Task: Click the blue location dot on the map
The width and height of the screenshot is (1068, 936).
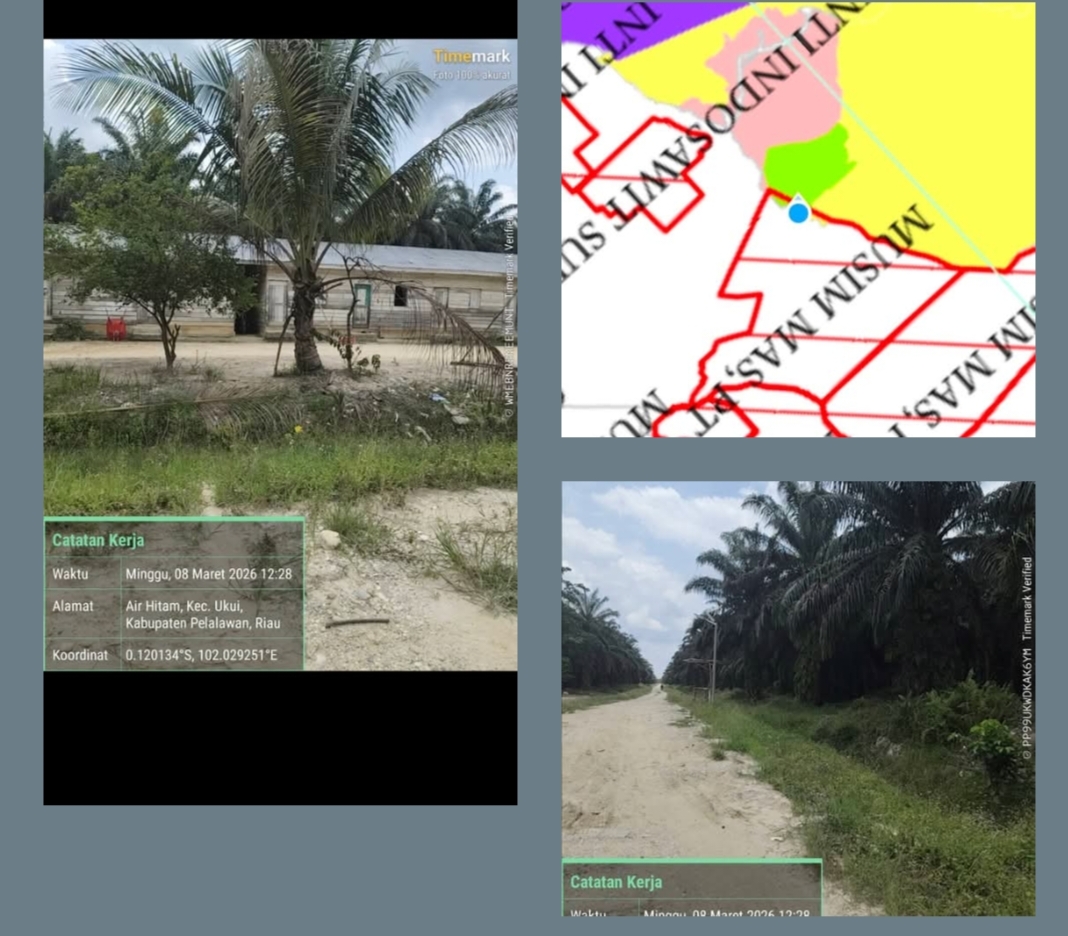Action: (798, 212)
